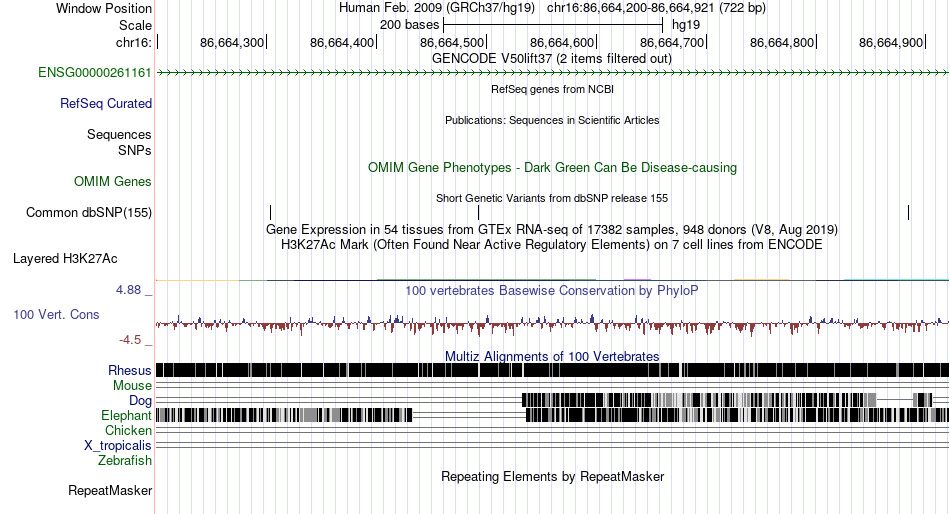Click the 86,664,700 ruler position
This screenshot has height=514, width=950.
[x=672, y=42]
